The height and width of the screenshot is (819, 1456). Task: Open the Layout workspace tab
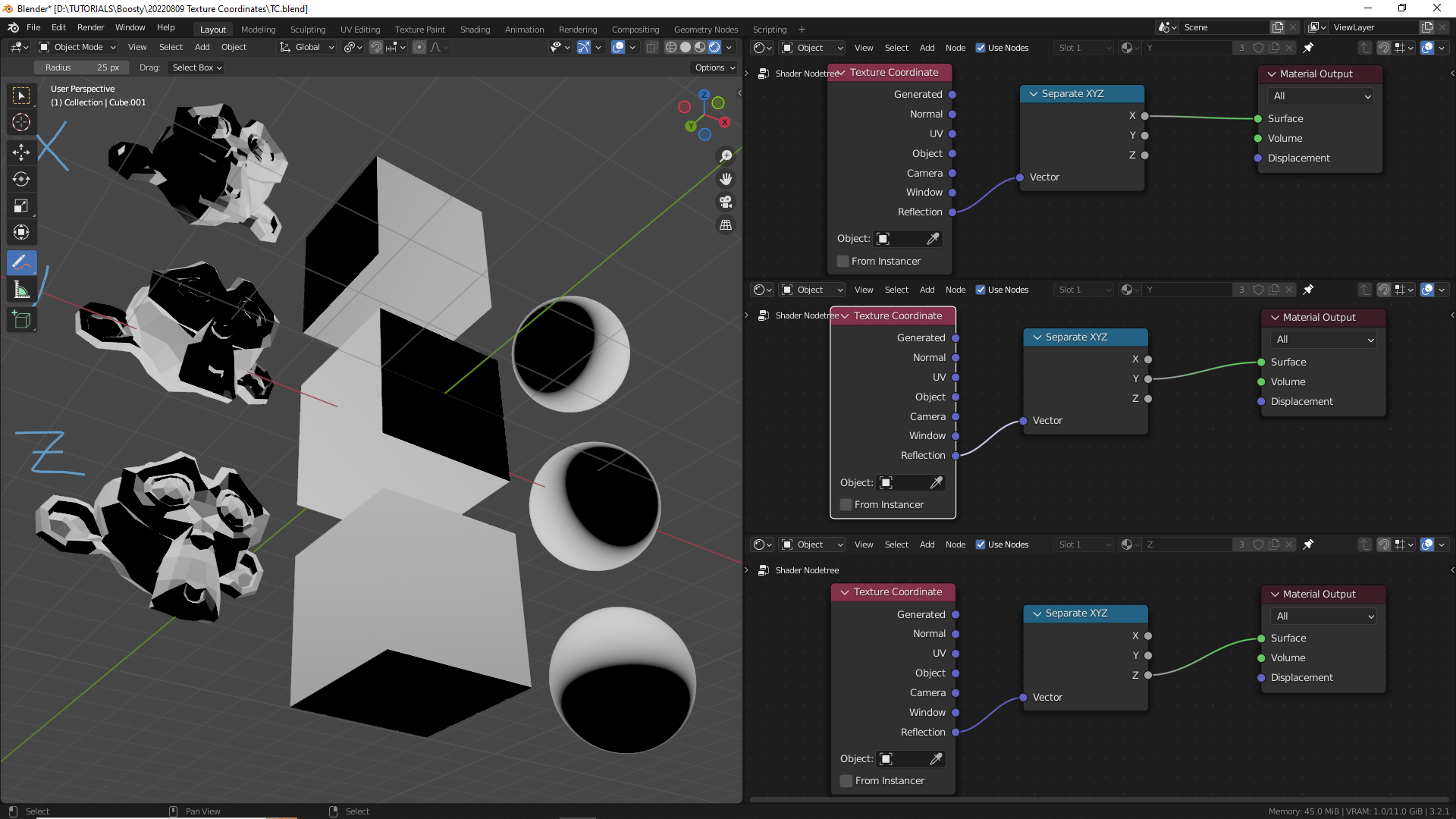212,28
